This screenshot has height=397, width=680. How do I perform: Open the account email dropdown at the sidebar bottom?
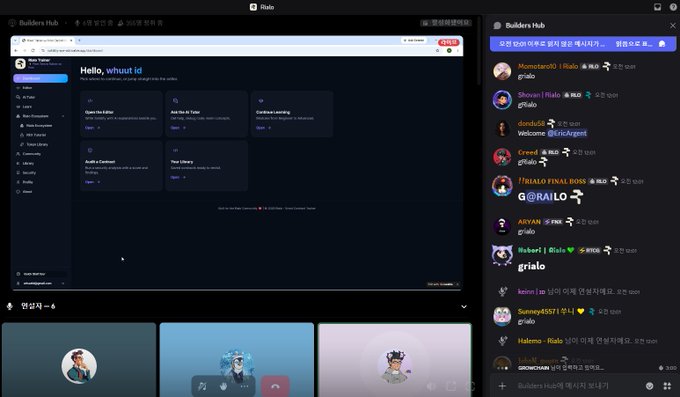40,283
